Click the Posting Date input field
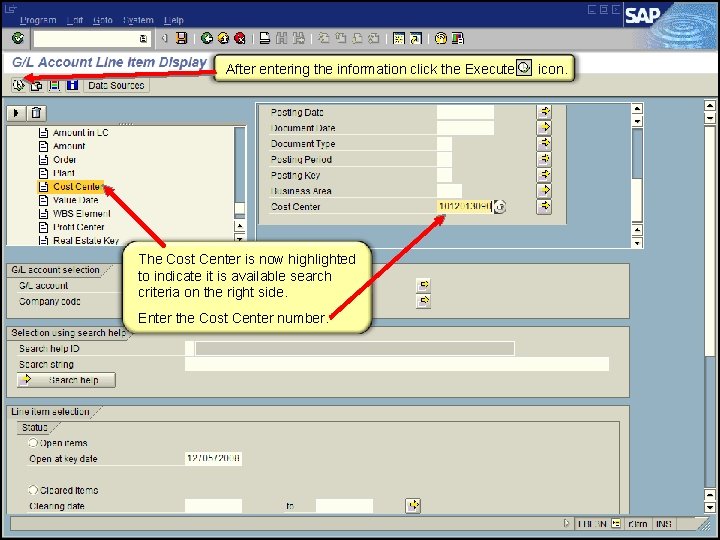720x540 pixels. pos(465,112)
